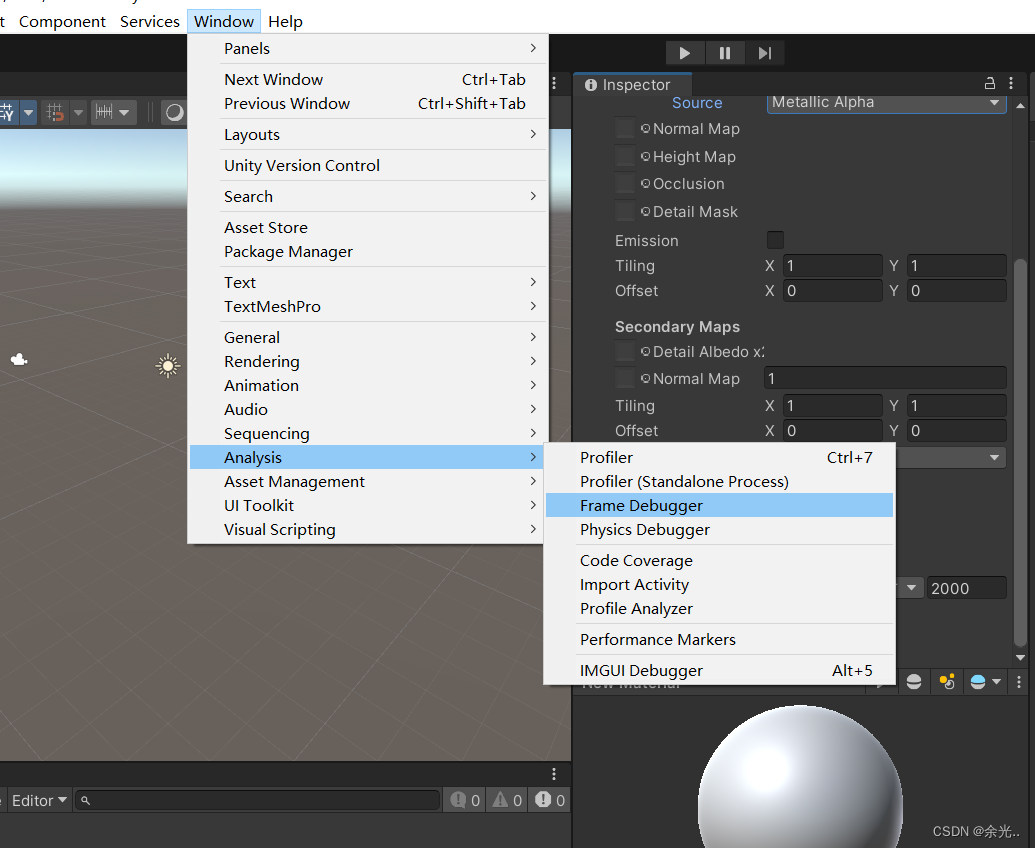Click the Pause button in the toolbar
The height and width of the screenshot is (848, 1035).
pos(725,53)
